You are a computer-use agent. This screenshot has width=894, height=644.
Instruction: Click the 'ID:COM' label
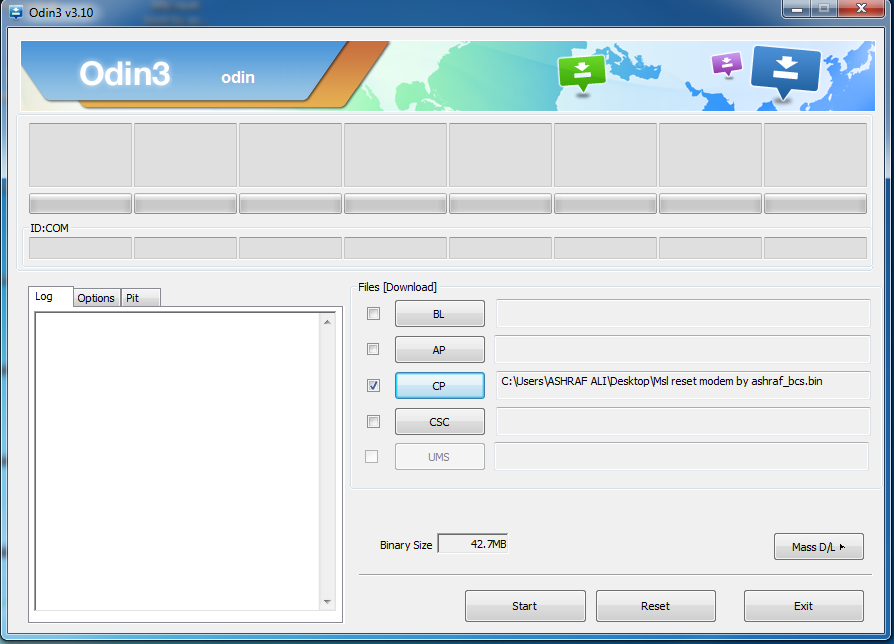(50, 228)
